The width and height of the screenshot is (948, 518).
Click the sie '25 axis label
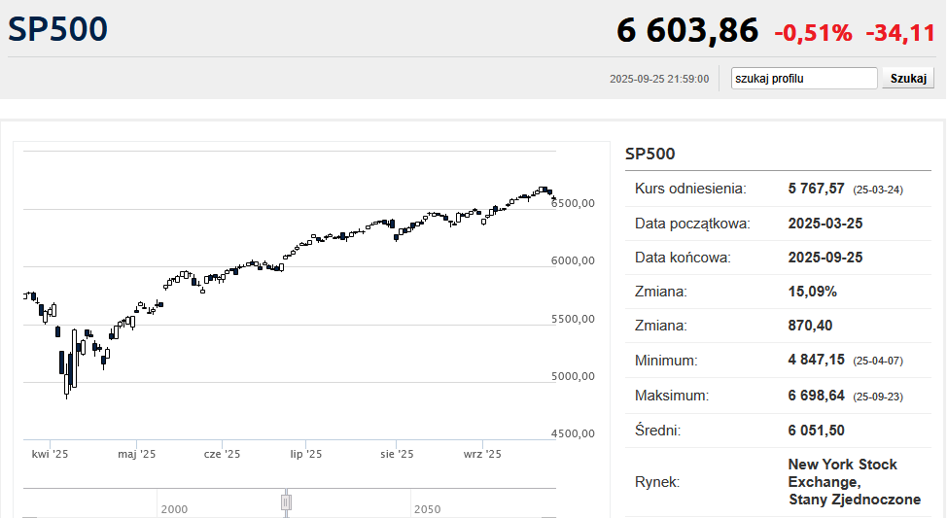(x=397, y=454)
